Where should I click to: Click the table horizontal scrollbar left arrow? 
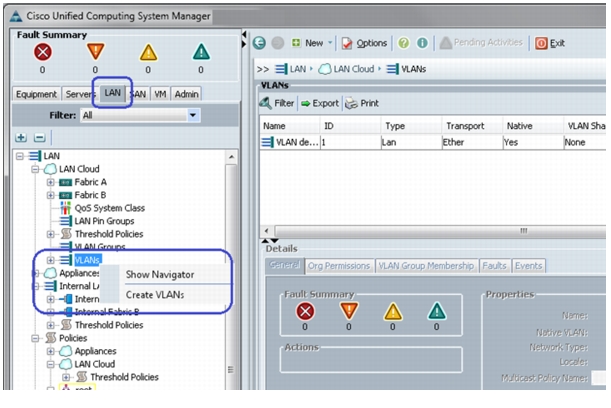267,231
